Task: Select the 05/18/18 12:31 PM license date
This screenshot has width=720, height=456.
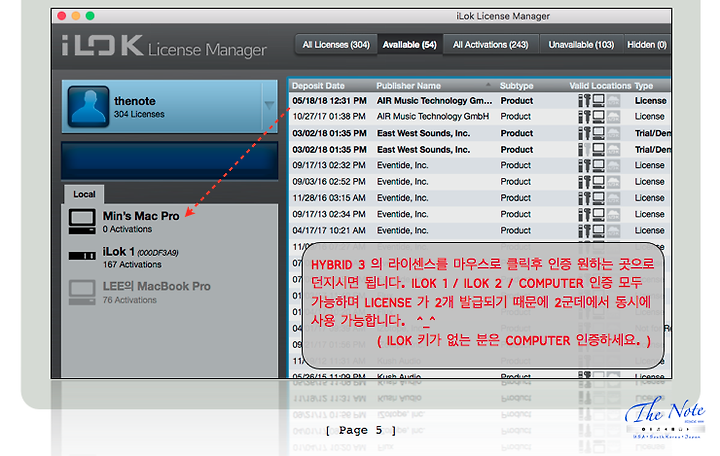Action: coord(329,101)
